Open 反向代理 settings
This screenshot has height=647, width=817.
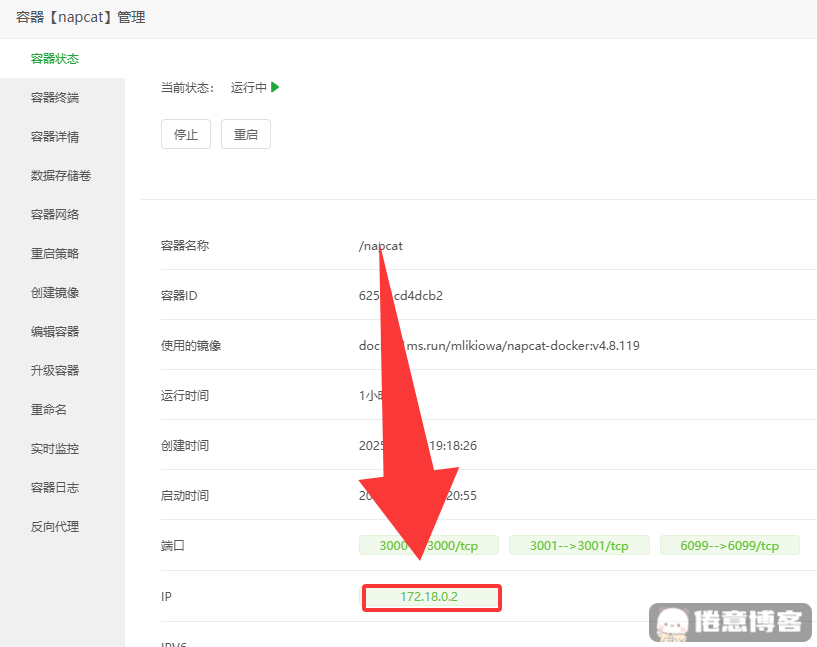pos(55,527)
